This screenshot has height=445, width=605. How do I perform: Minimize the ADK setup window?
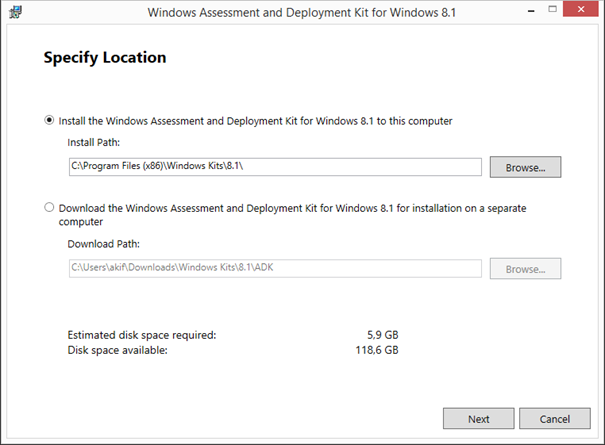(x=531, y=11)
